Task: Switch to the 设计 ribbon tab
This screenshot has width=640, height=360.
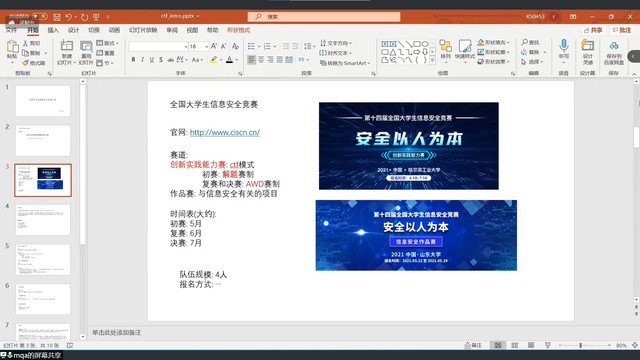Action: tap(73, 30)
